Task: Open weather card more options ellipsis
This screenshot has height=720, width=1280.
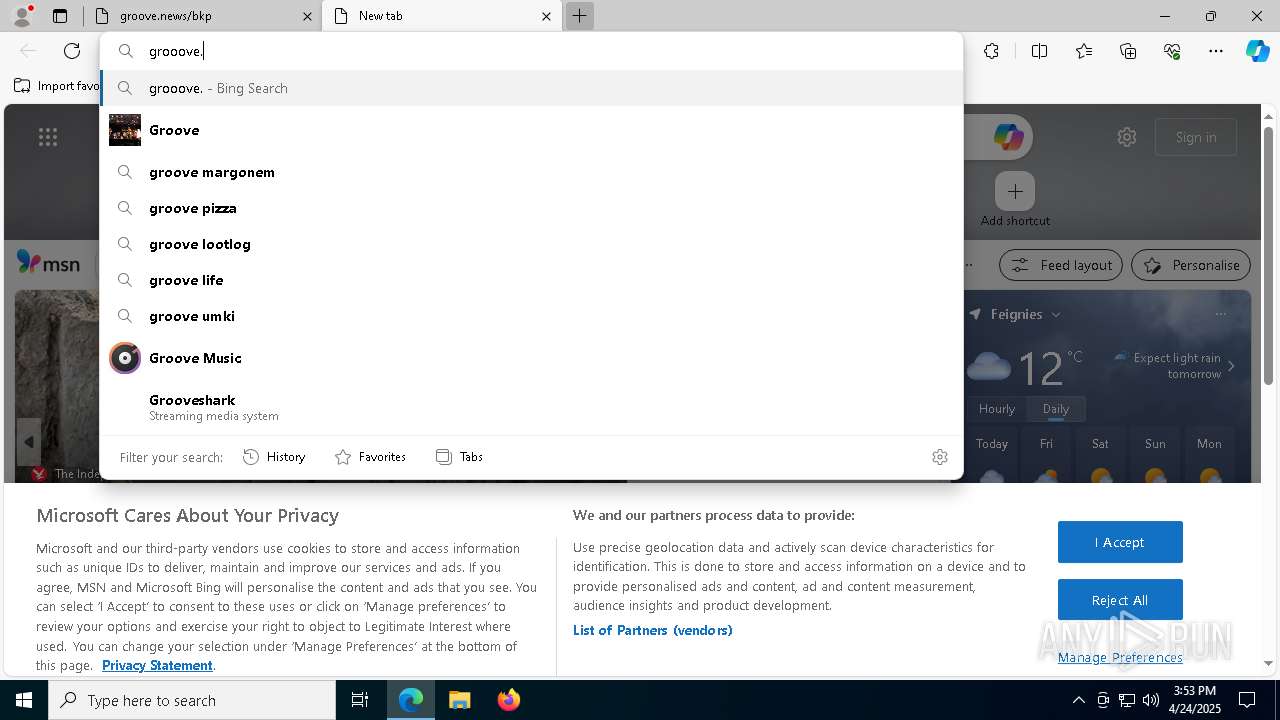Action: click(x=1220, y=314)
